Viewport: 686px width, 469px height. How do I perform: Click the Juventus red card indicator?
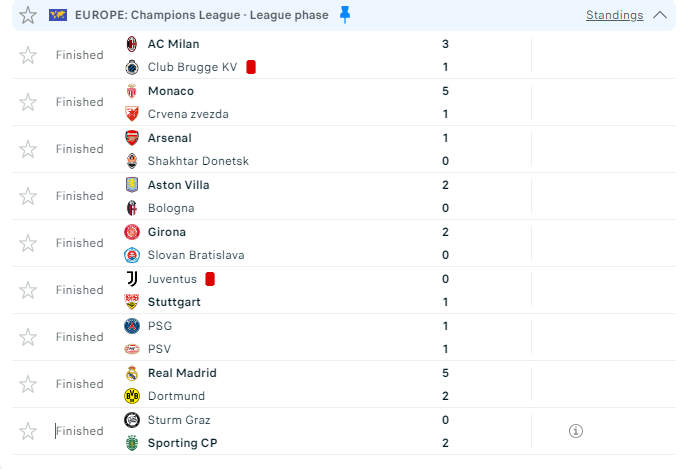coord(210,279)
